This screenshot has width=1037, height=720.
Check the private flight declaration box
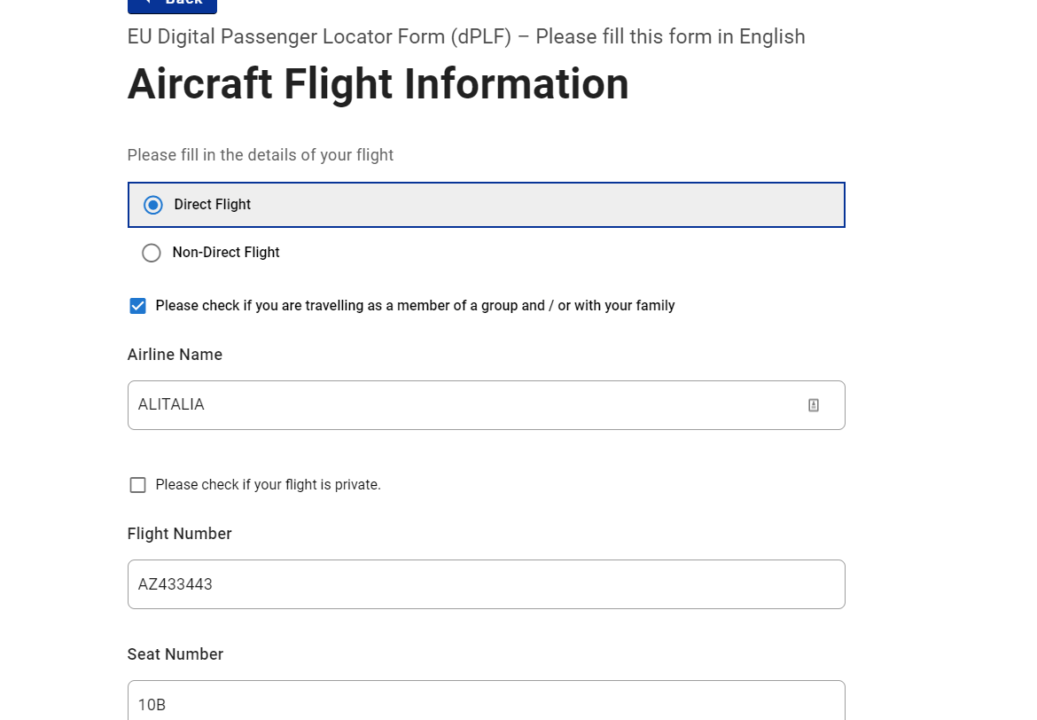pos(137,484)
